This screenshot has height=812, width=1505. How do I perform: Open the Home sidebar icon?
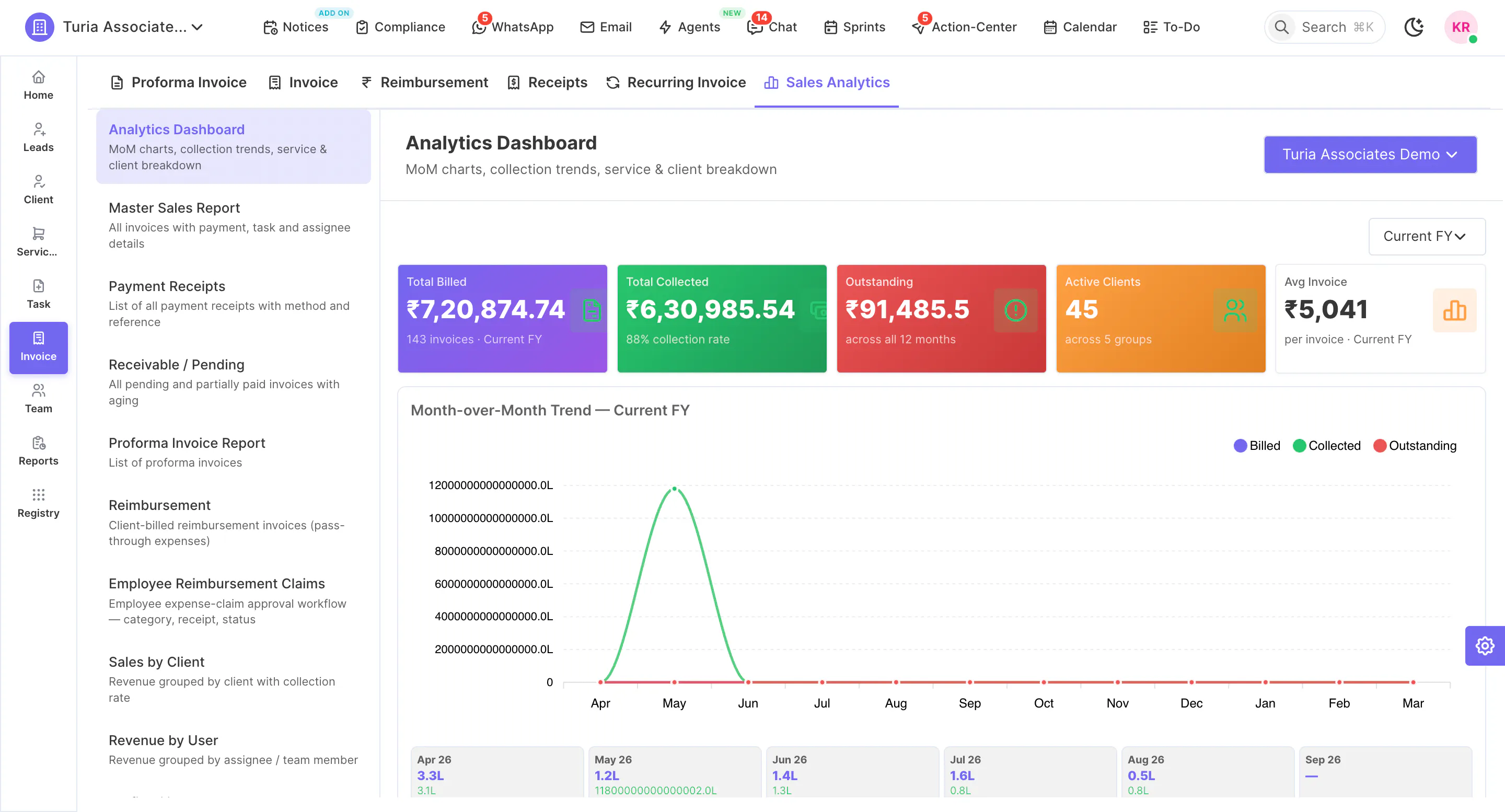coord(38,85)
